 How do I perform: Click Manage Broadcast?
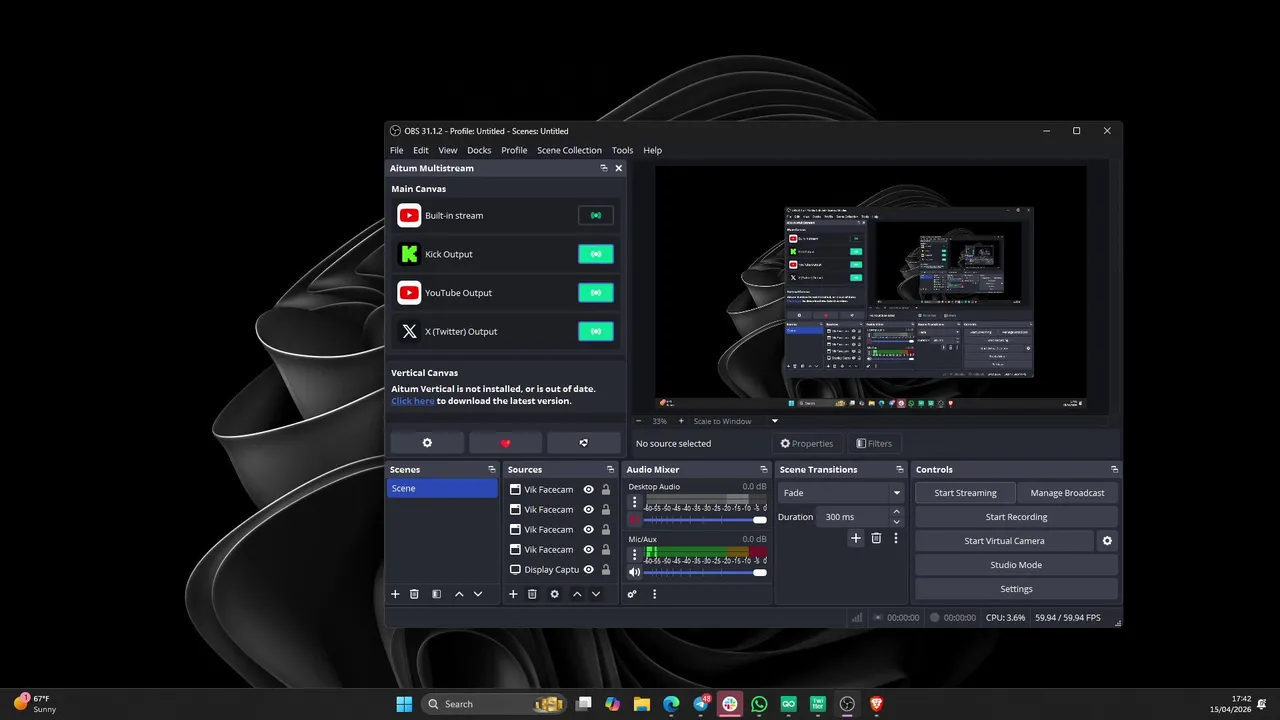click(x=1067, y=493)
